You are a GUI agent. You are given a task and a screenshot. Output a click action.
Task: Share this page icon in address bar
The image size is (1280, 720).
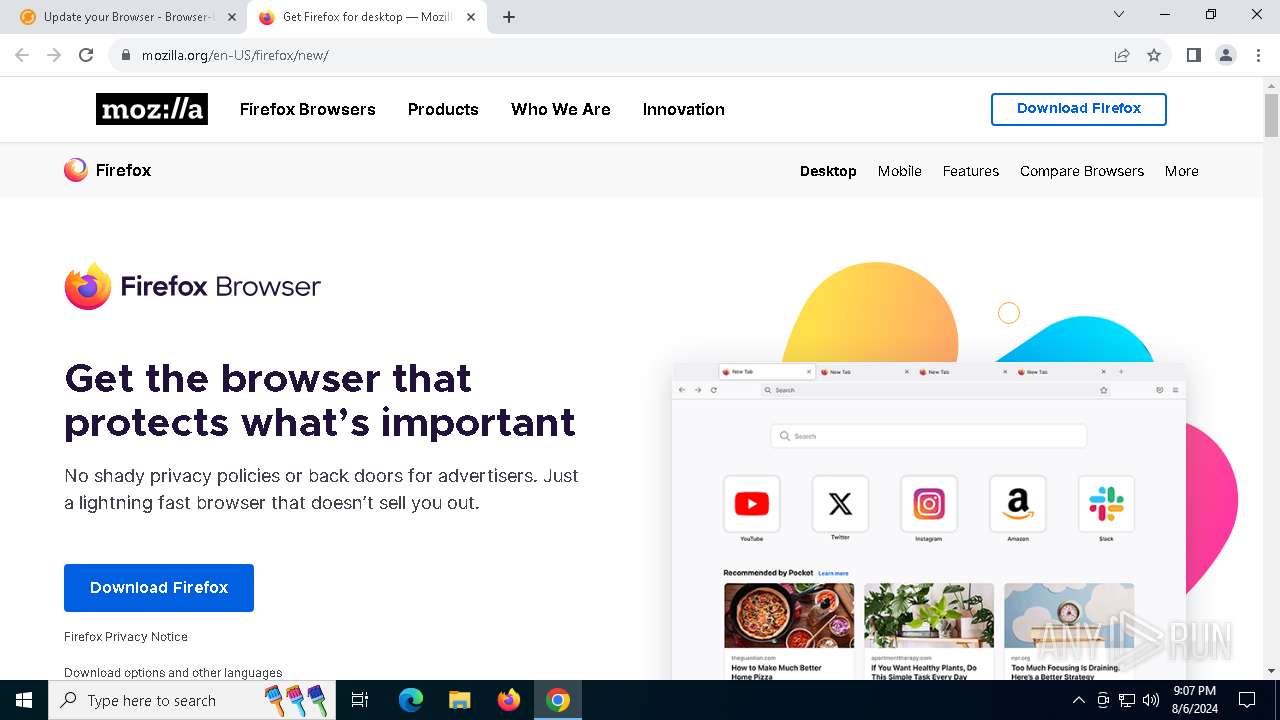click(x=1122, y=55)
